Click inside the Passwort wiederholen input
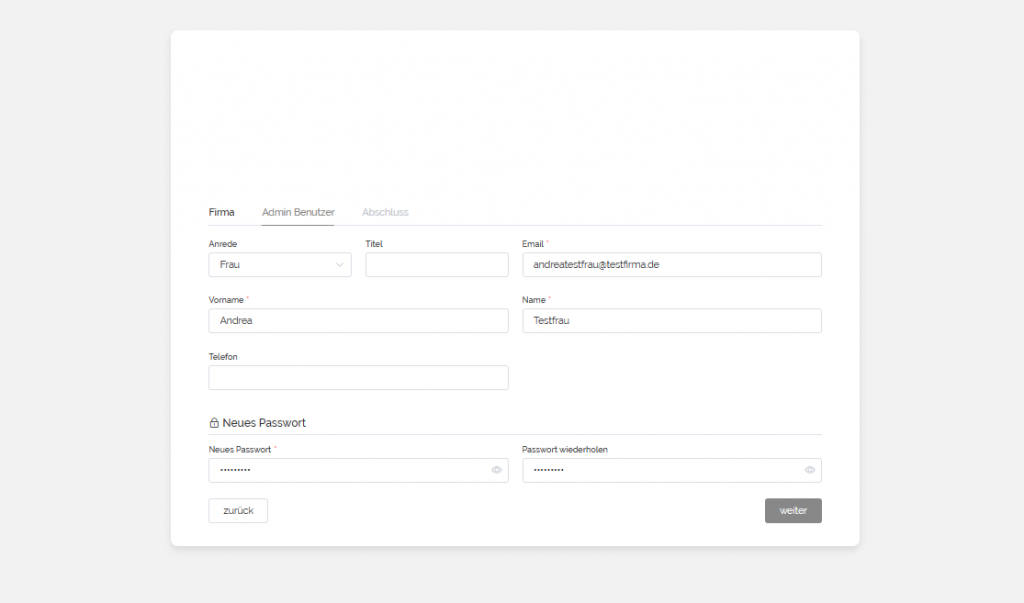1024x603 pixels. click(x=660, y=470)
